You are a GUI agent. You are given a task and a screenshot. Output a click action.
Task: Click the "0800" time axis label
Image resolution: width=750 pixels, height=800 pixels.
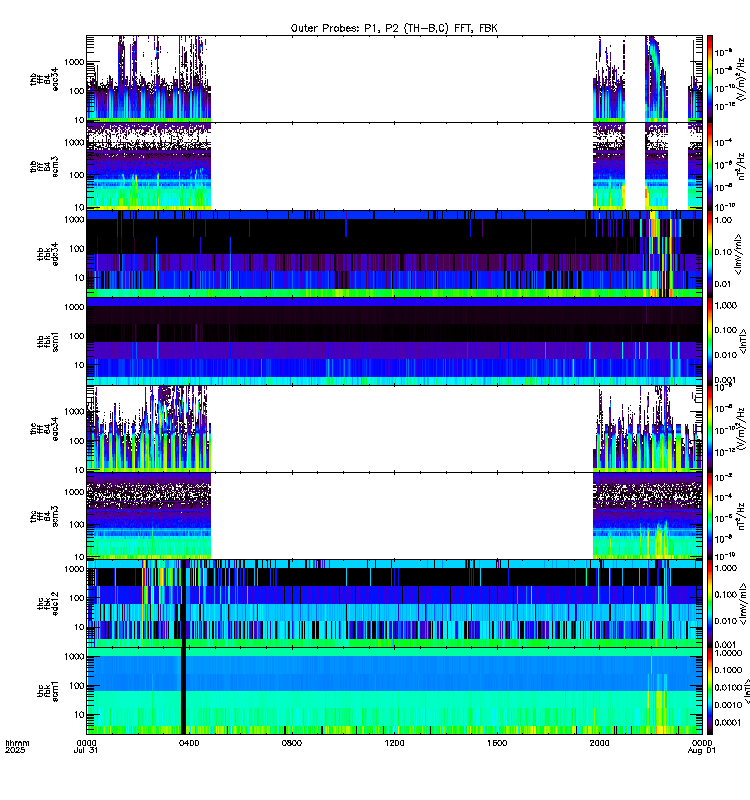click(291, 743)
